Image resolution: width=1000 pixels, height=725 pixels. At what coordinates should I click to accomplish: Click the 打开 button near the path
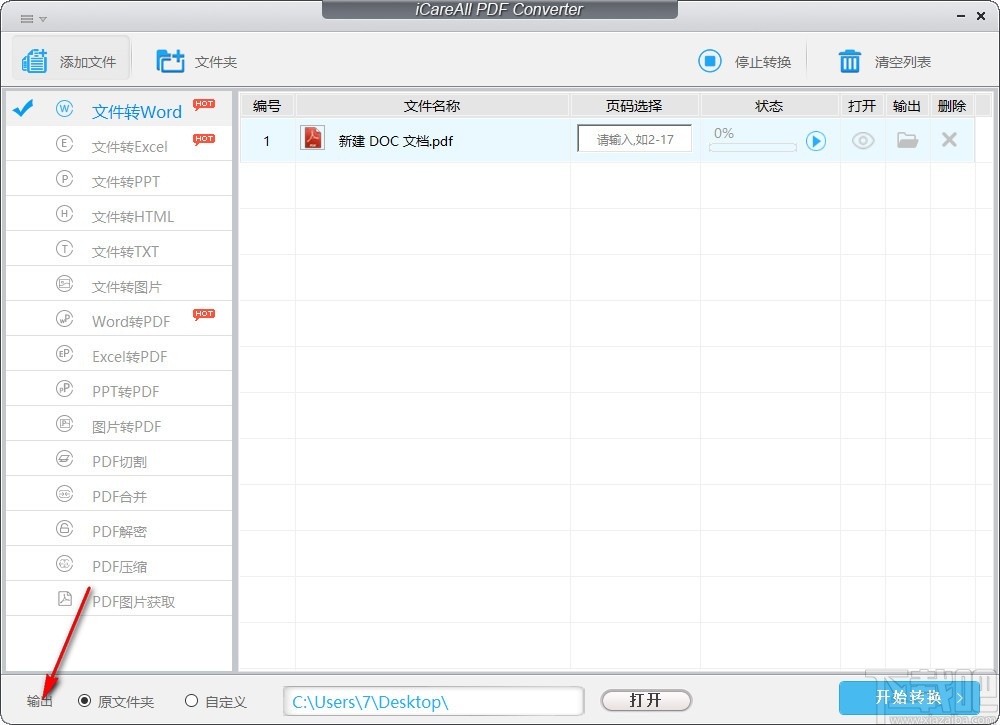point(645,701)
